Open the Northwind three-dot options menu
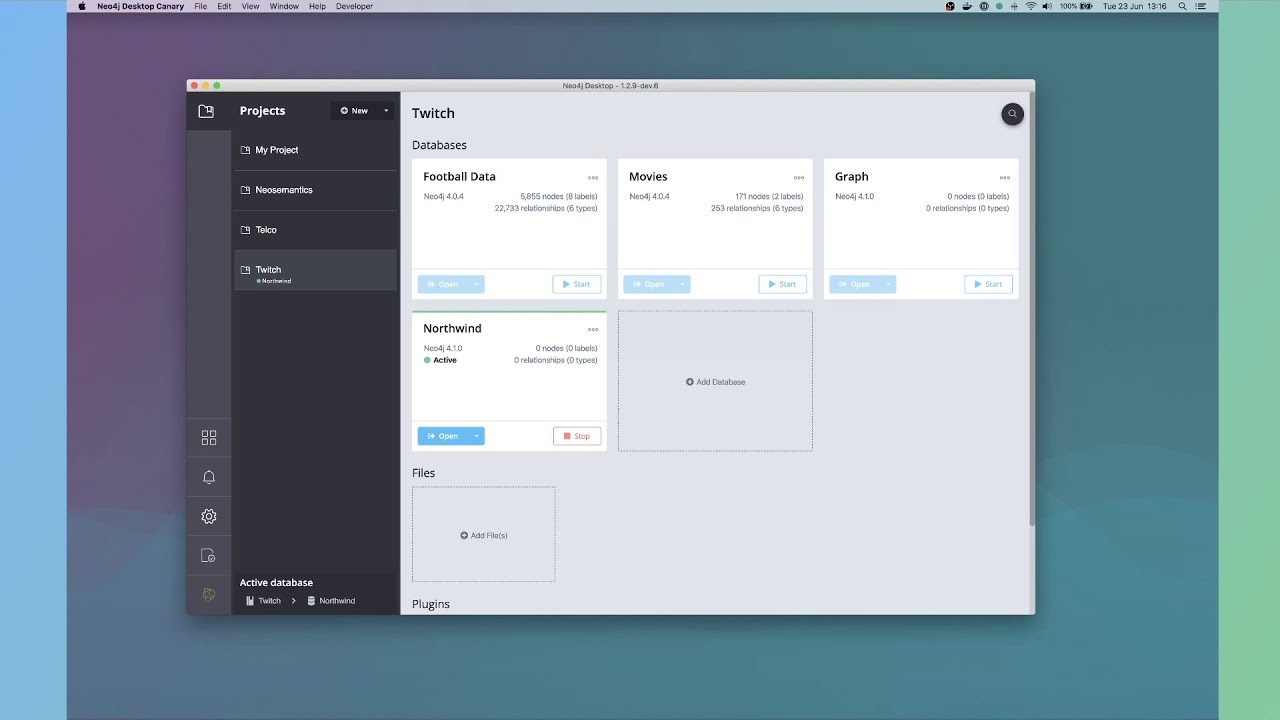1280x720 pixels. (593, 330)
